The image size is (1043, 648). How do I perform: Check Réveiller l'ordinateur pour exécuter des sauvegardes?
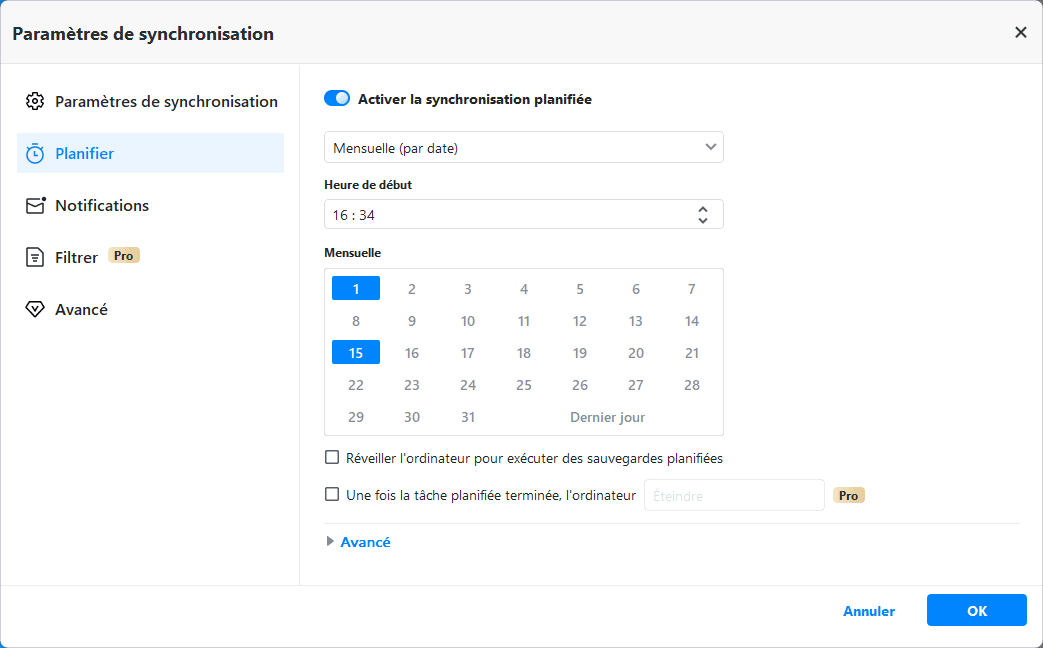coord(332,458)
